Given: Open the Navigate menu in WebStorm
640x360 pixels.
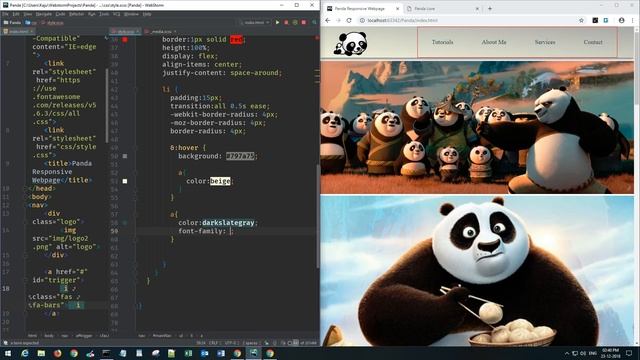Looking at the screenshot, I should 43,14.
